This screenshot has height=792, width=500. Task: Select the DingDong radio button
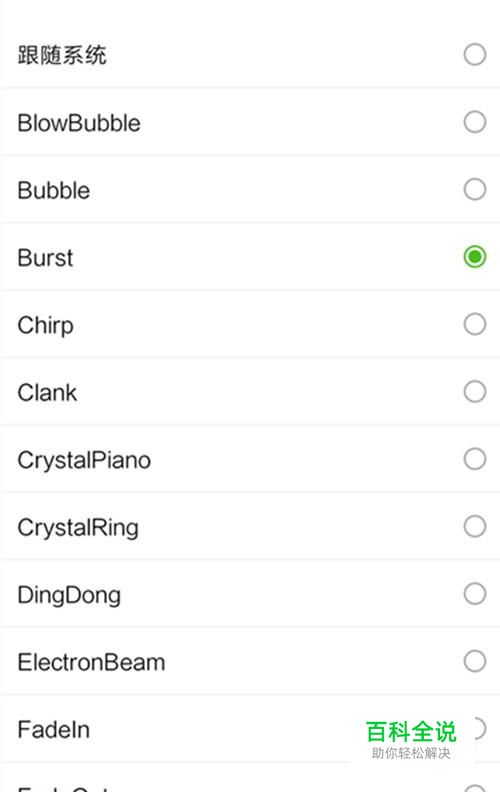(x=475, y=593)
